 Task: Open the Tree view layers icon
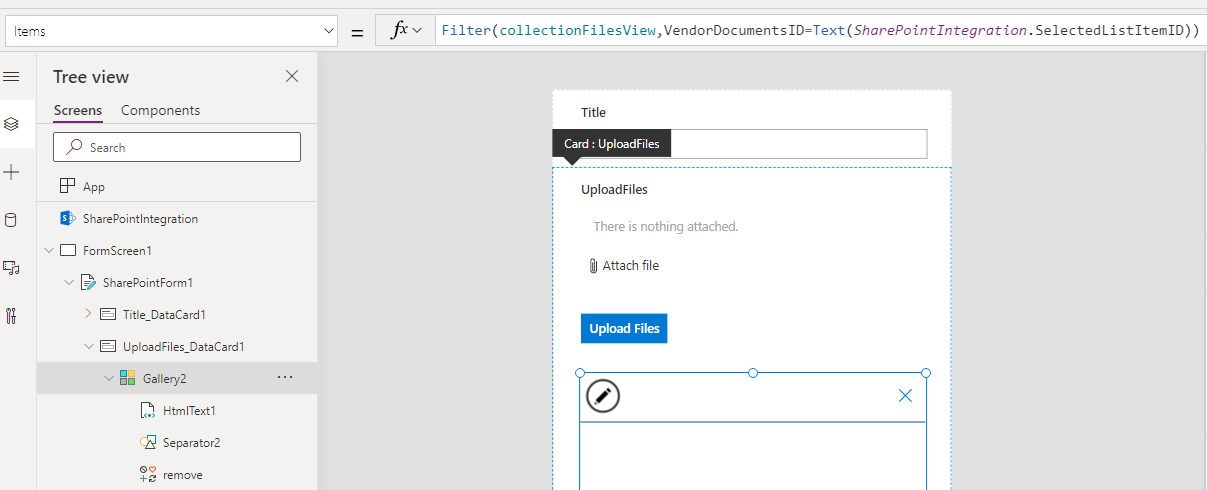(12, 124)
